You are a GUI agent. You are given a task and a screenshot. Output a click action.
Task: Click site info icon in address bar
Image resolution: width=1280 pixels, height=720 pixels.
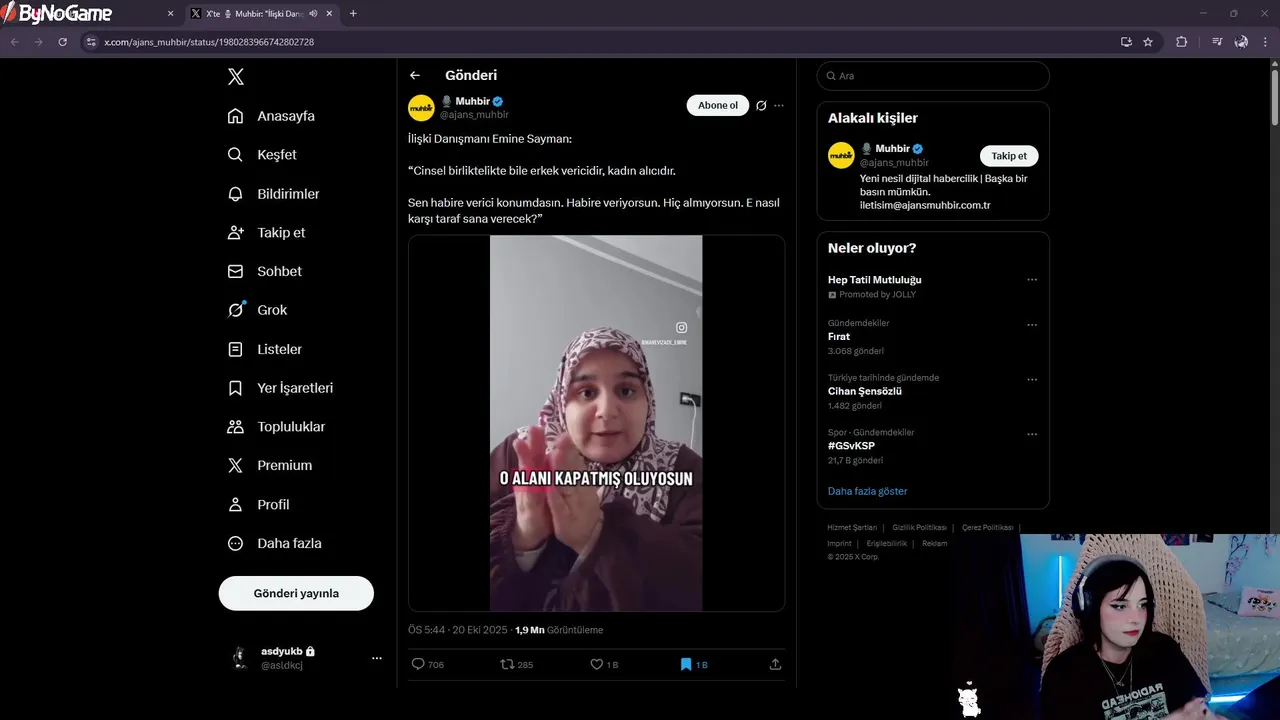coord(91,42)
